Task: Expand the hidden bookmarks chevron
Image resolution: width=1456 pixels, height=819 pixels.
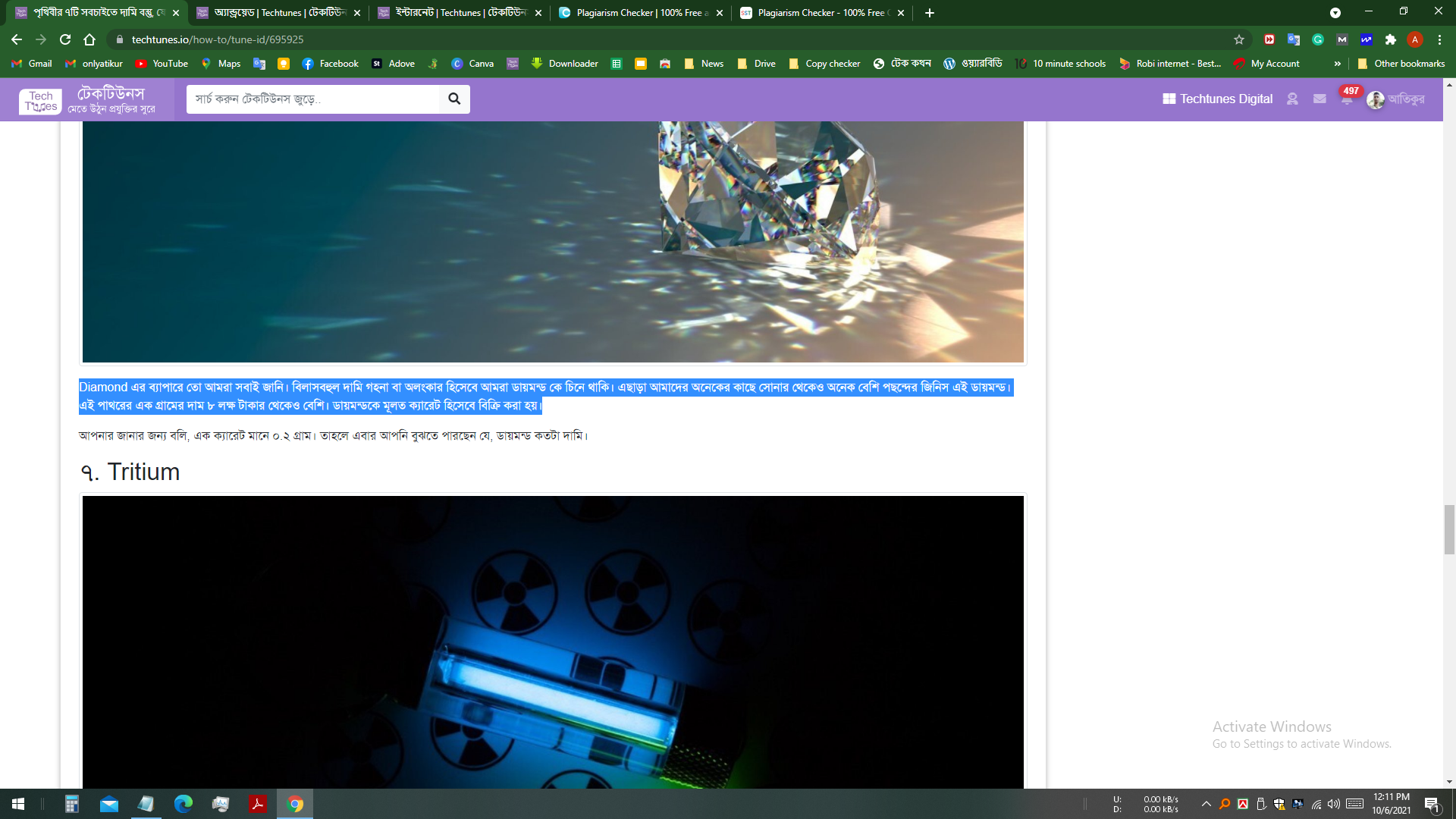Action: [x=1337, y=64]
